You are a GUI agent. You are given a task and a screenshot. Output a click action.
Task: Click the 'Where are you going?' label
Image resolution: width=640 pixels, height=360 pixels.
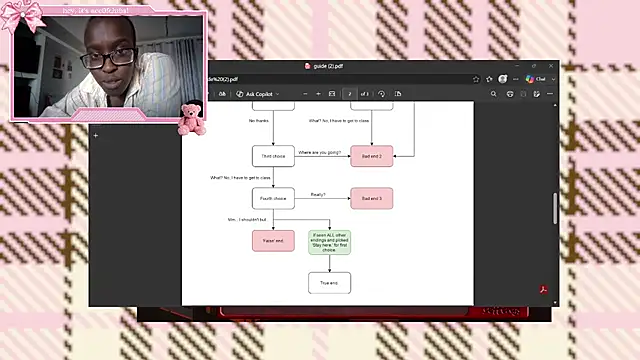pyautogui.click(x=319, y=153)
